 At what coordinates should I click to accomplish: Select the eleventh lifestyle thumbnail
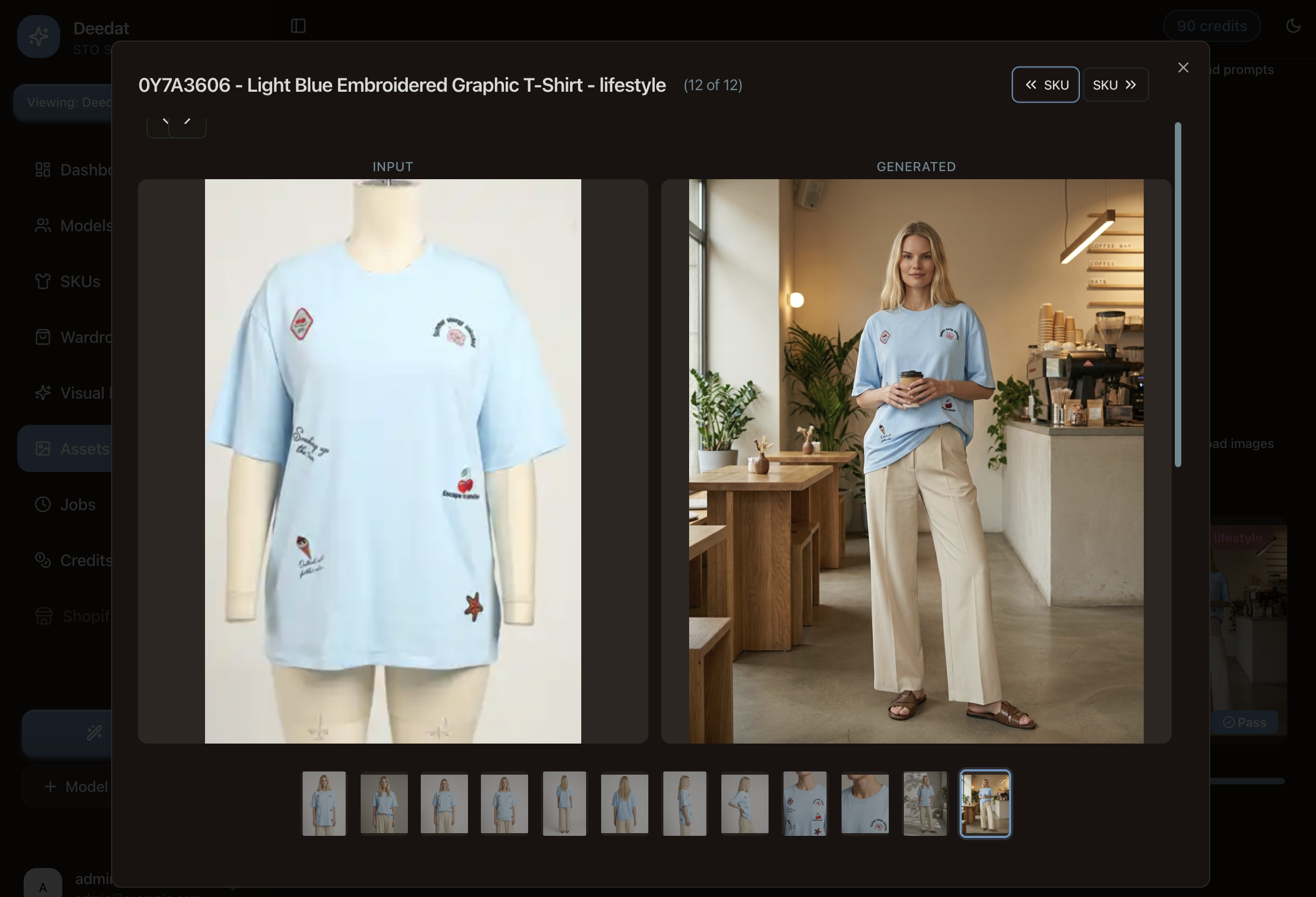[x=925, y=804]
